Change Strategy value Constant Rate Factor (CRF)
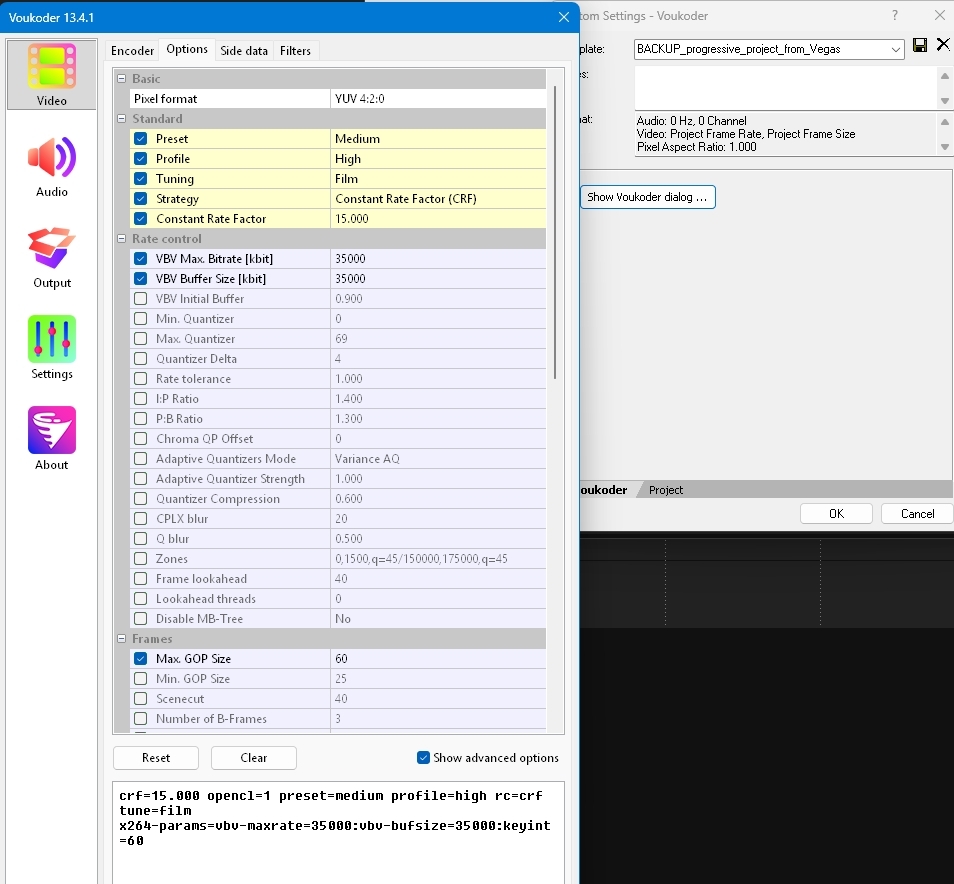Image resolution: width=954 pixels, height=884 pixels. click(437, 199)
